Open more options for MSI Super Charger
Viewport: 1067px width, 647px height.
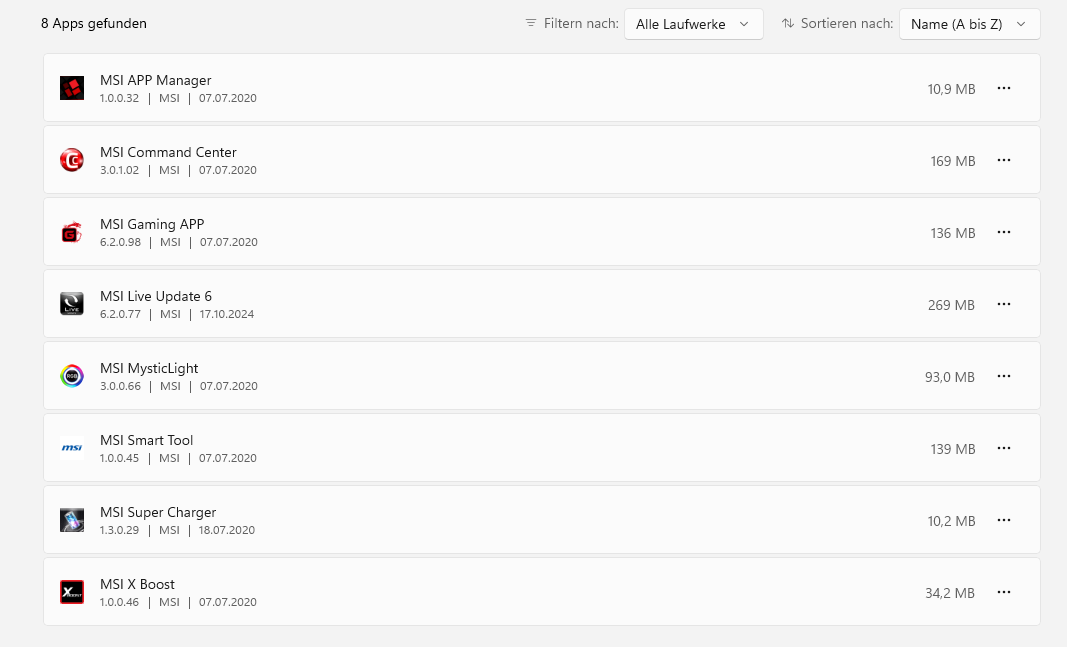click(x=1004, y=520)
